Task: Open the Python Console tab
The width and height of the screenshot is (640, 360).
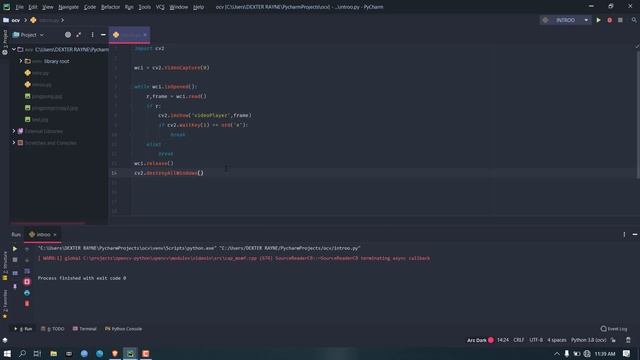Action: [x=124, y=329]
